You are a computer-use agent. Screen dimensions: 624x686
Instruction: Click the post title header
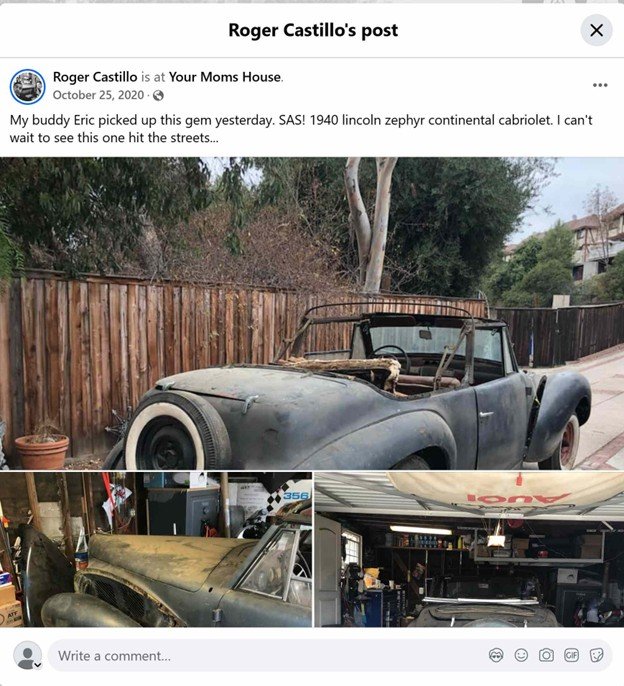coord(313,30)
